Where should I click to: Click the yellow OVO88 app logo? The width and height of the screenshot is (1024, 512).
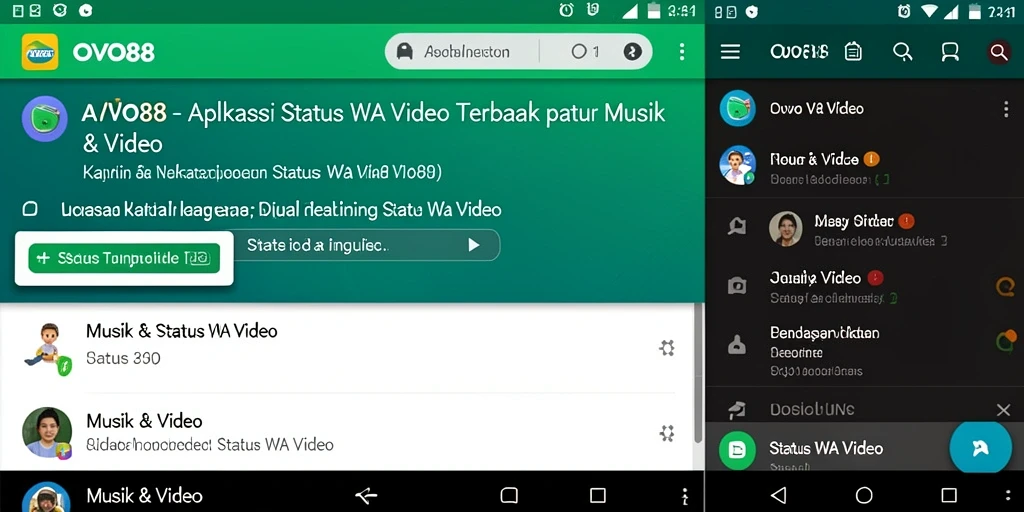(x=40, y=52)
